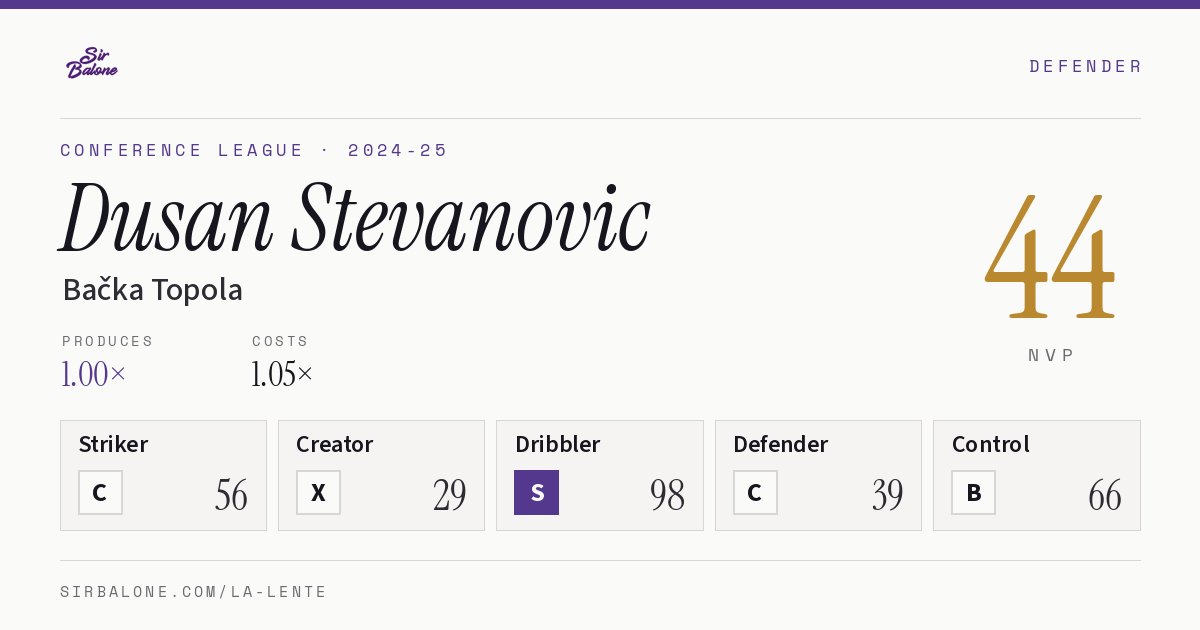Select the Defender score 39
The height and width of the screenshot is (630, 1200).
coord(887,495)
